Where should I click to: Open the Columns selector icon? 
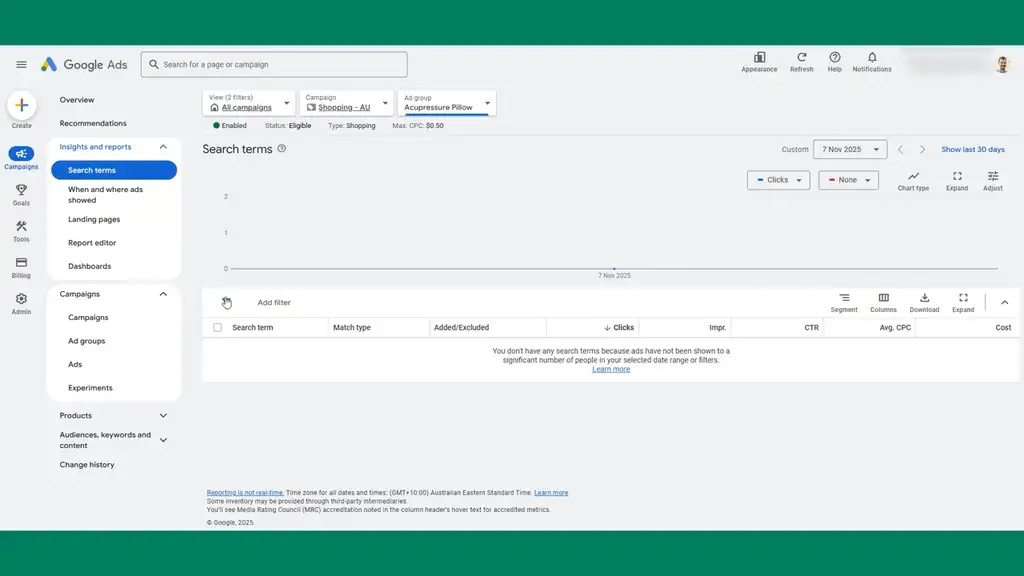[x=883, y=298]
